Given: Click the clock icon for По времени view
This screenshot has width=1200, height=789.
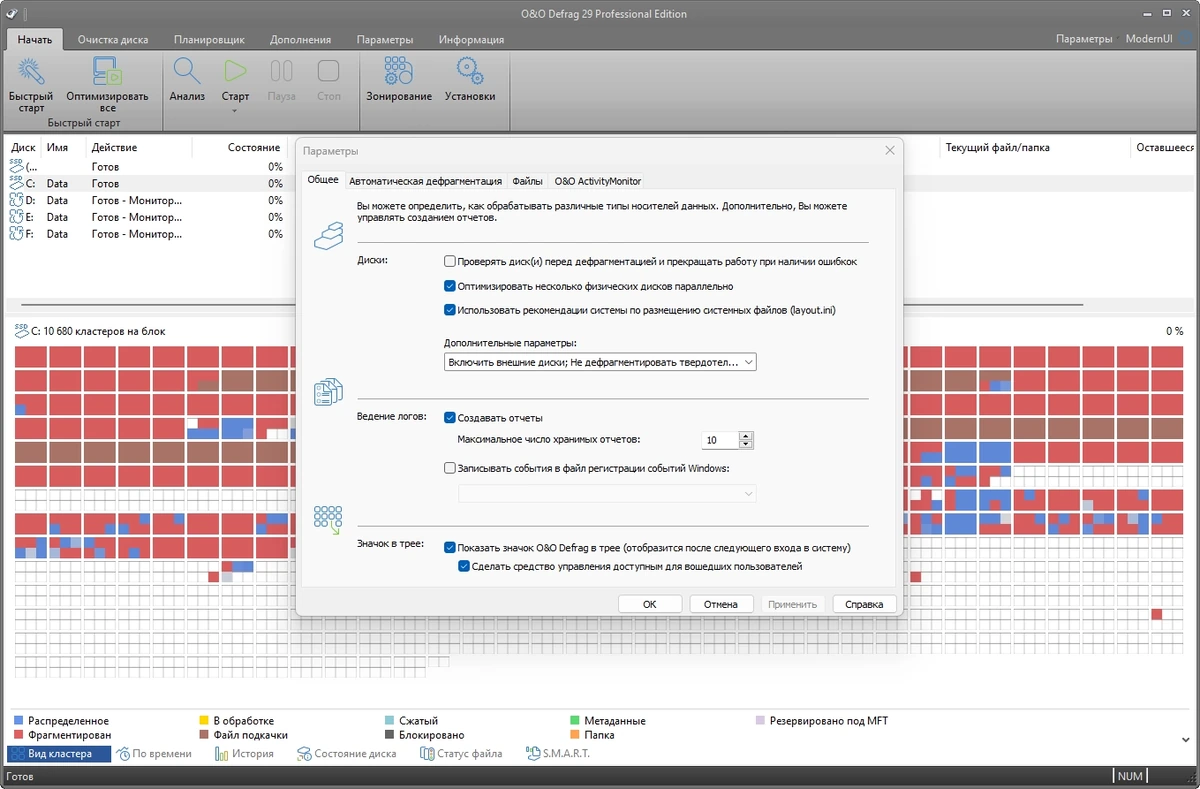Looking at the screenshot, I should tap(122, 753).
